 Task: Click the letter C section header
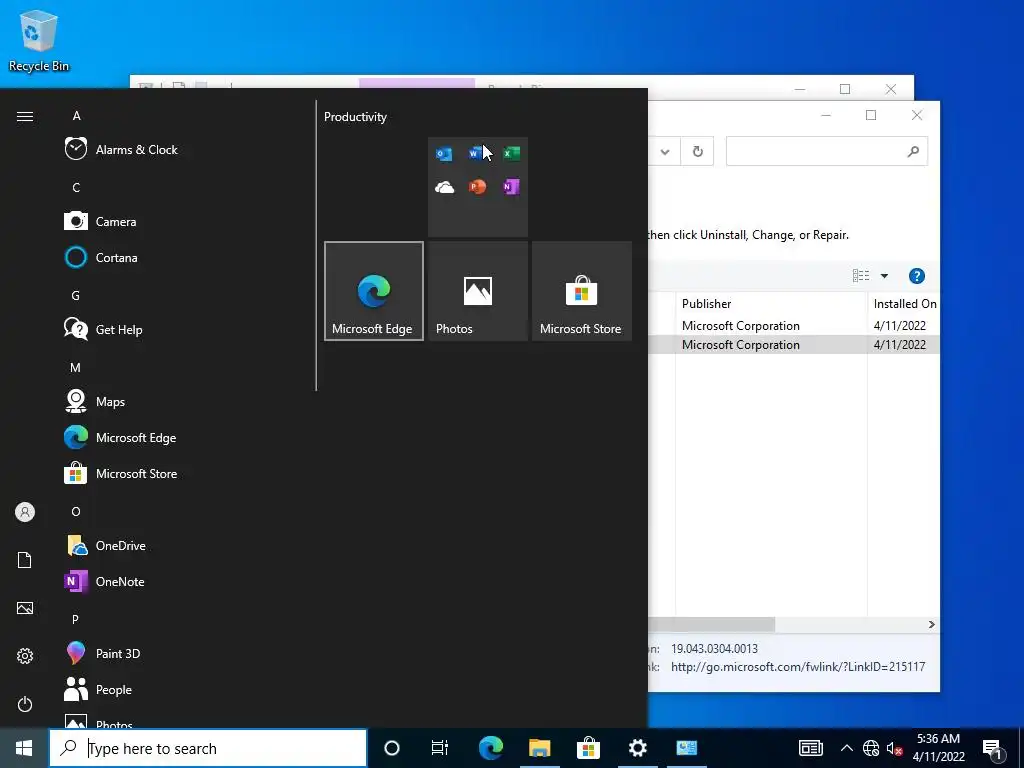(76, 188)
